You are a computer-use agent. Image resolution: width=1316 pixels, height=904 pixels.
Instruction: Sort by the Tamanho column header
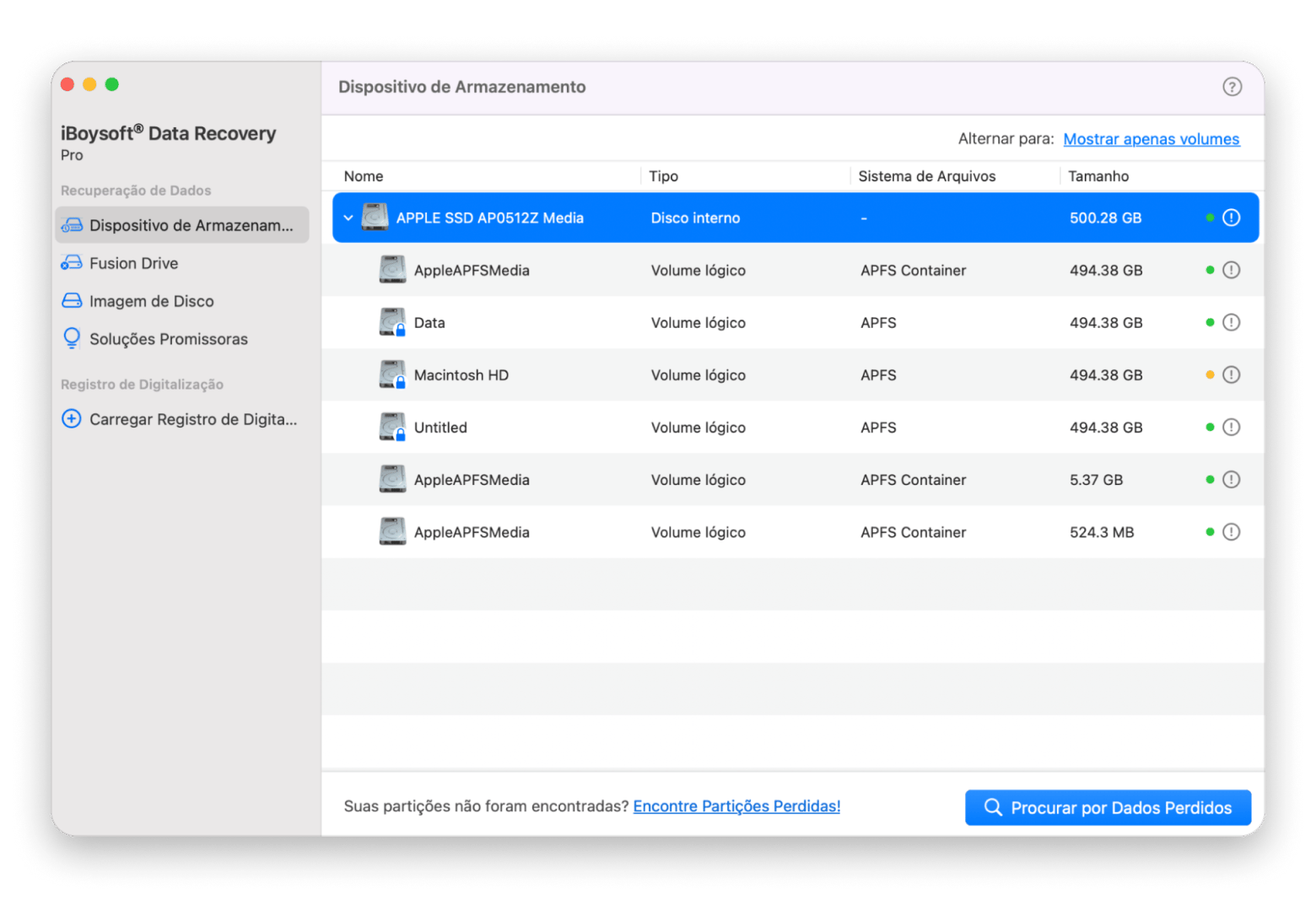(1098, 176)
